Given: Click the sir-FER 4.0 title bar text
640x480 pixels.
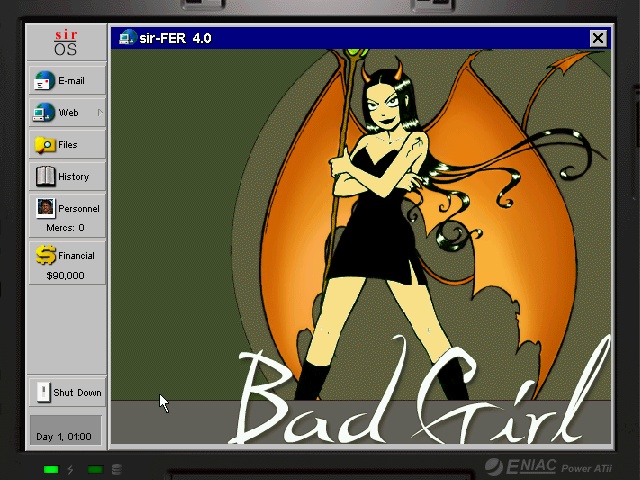Looking at the screenshot, I should [x=175, y=38].
